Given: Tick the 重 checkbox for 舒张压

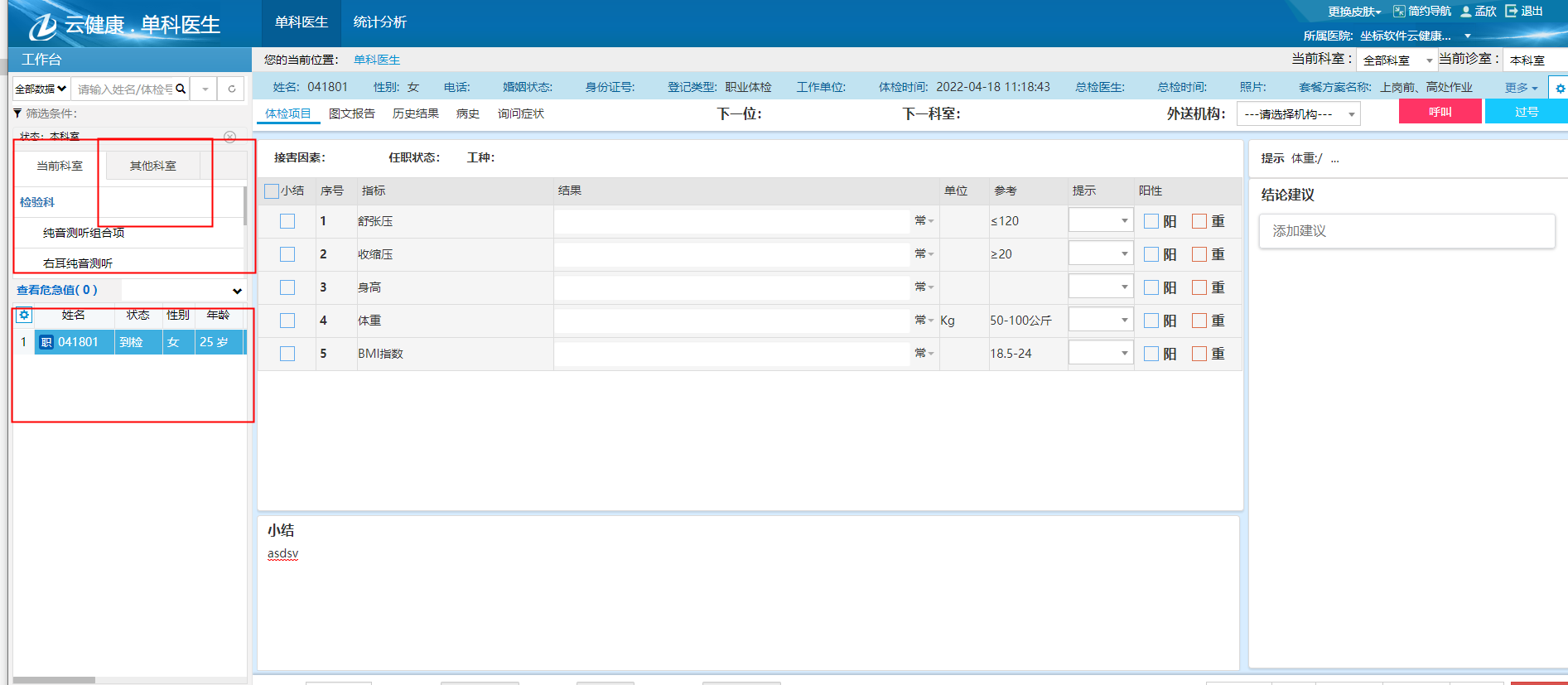Looking at the screenshot, I should coord(1199,221).
